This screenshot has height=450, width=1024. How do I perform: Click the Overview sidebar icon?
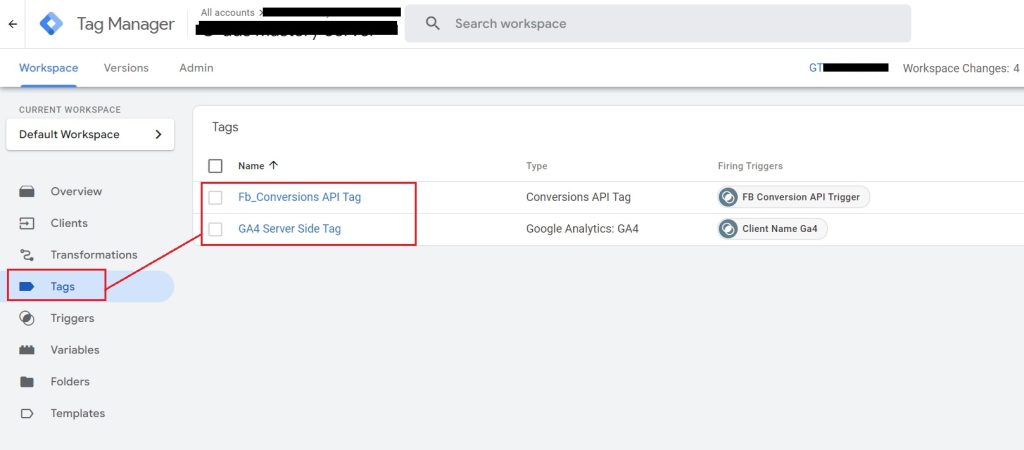[27, 191]
